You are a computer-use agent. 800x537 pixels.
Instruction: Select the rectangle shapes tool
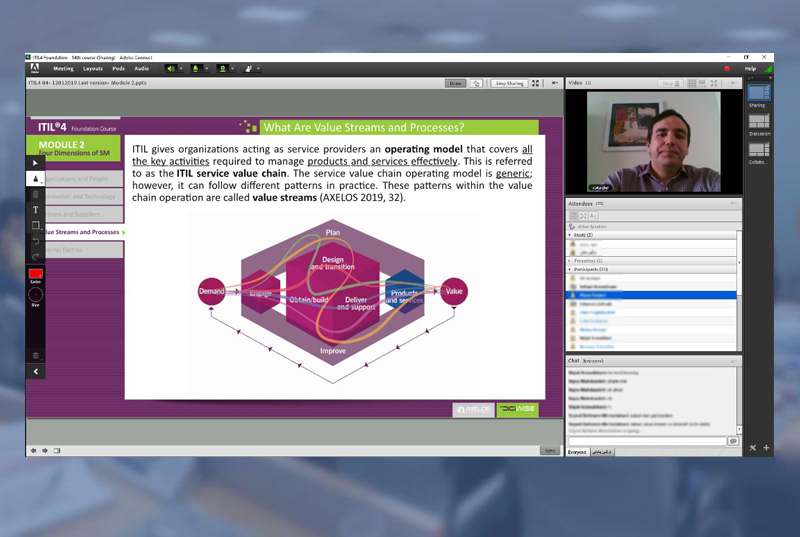[x=35, y=225]
